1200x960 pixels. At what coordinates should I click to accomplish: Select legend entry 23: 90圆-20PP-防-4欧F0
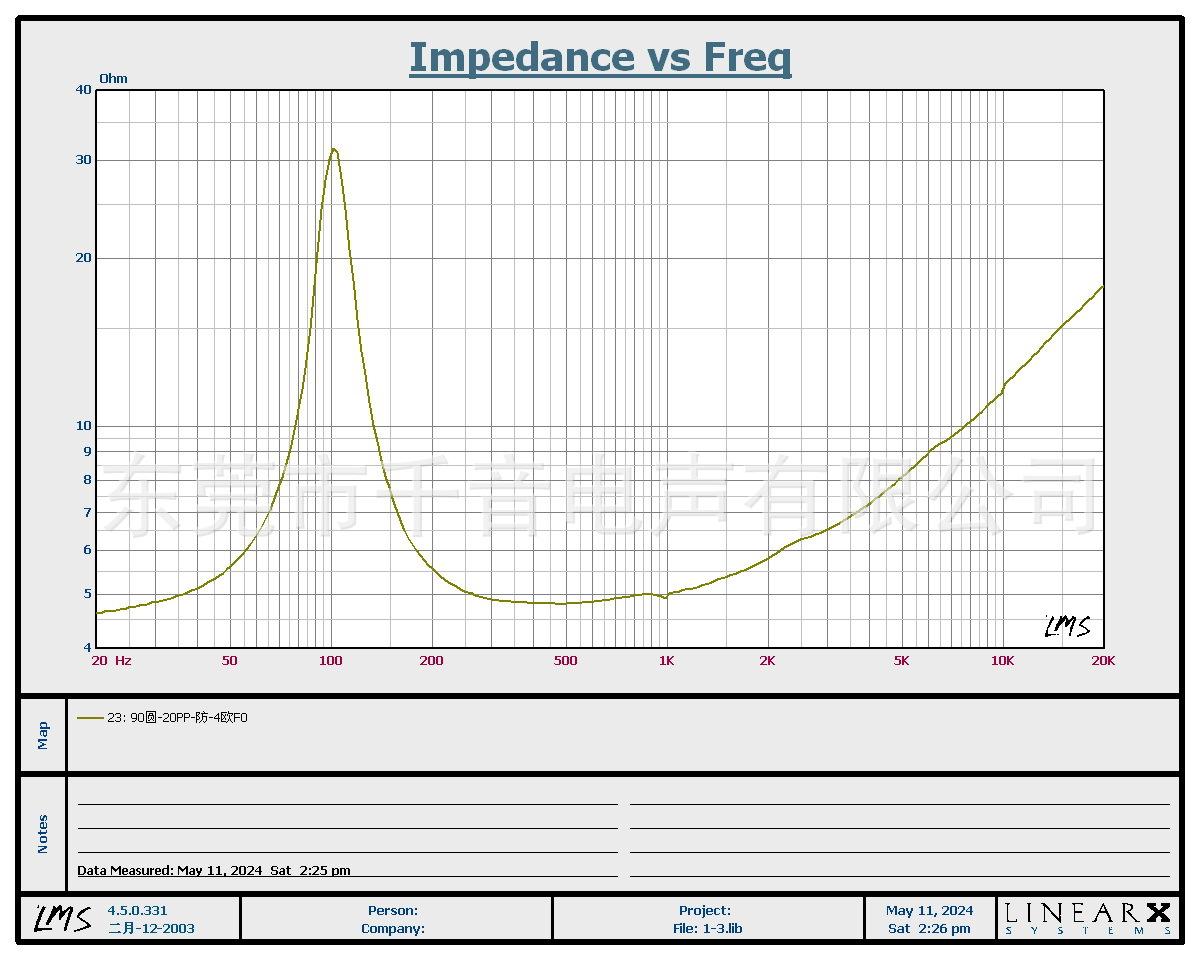[x=177, y=718]
